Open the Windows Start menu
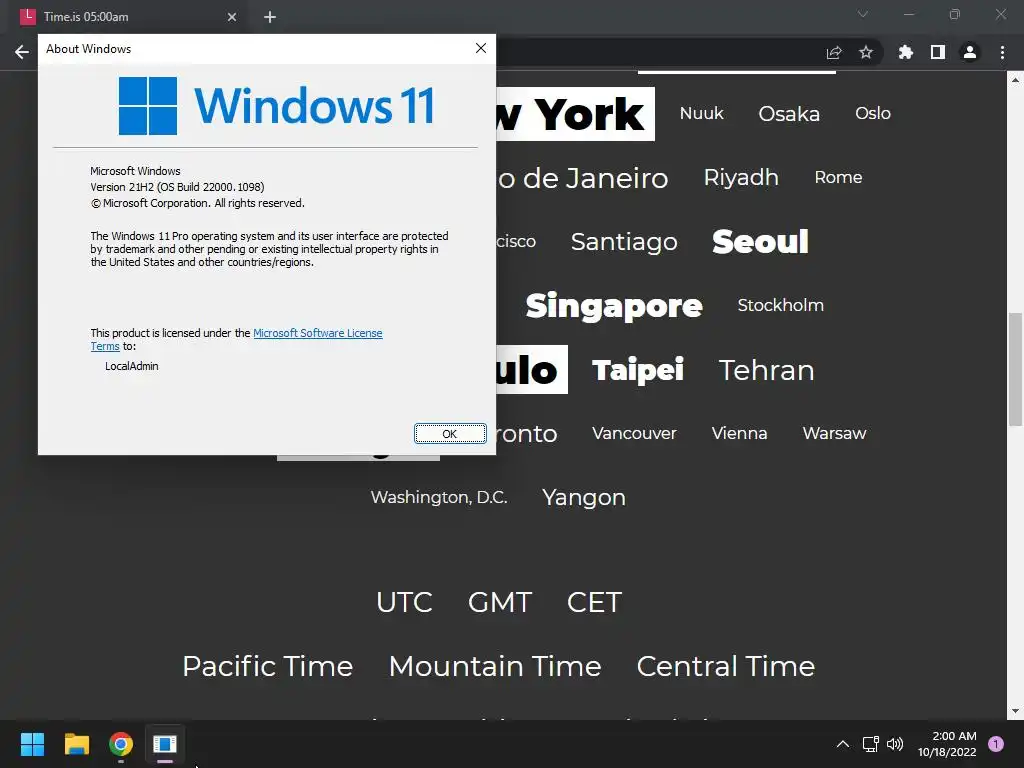The width and height of the screenshot is (1024, 768). [x=32, y=744]
